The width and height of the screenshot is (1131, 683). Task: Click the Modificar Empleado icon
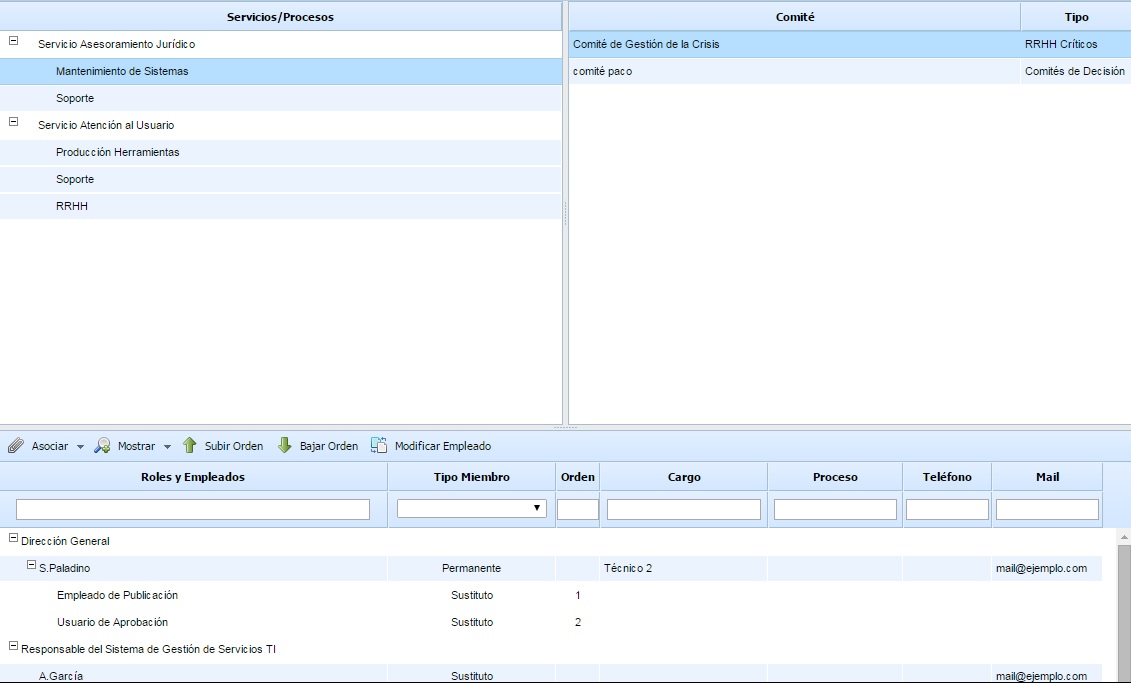(x=379, y=446)
